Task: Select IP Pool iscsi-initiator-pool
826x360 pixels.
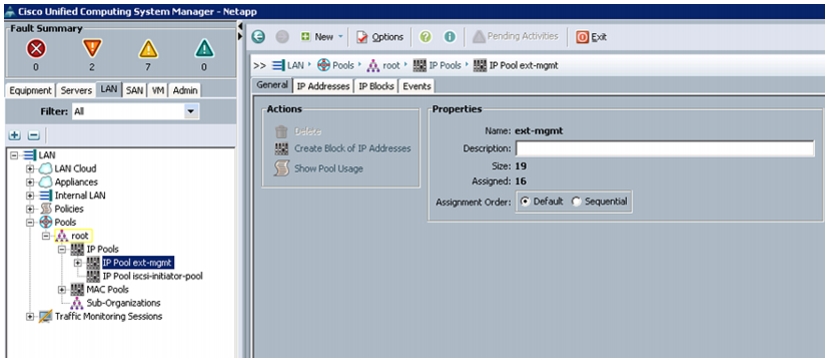Action: (152, 276)
